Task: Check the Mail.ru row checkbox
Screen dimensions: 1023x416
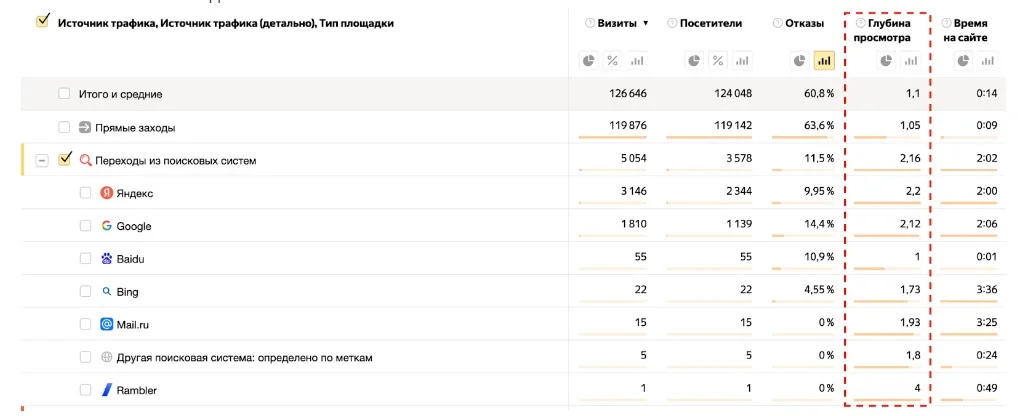Action: (85, 324)
